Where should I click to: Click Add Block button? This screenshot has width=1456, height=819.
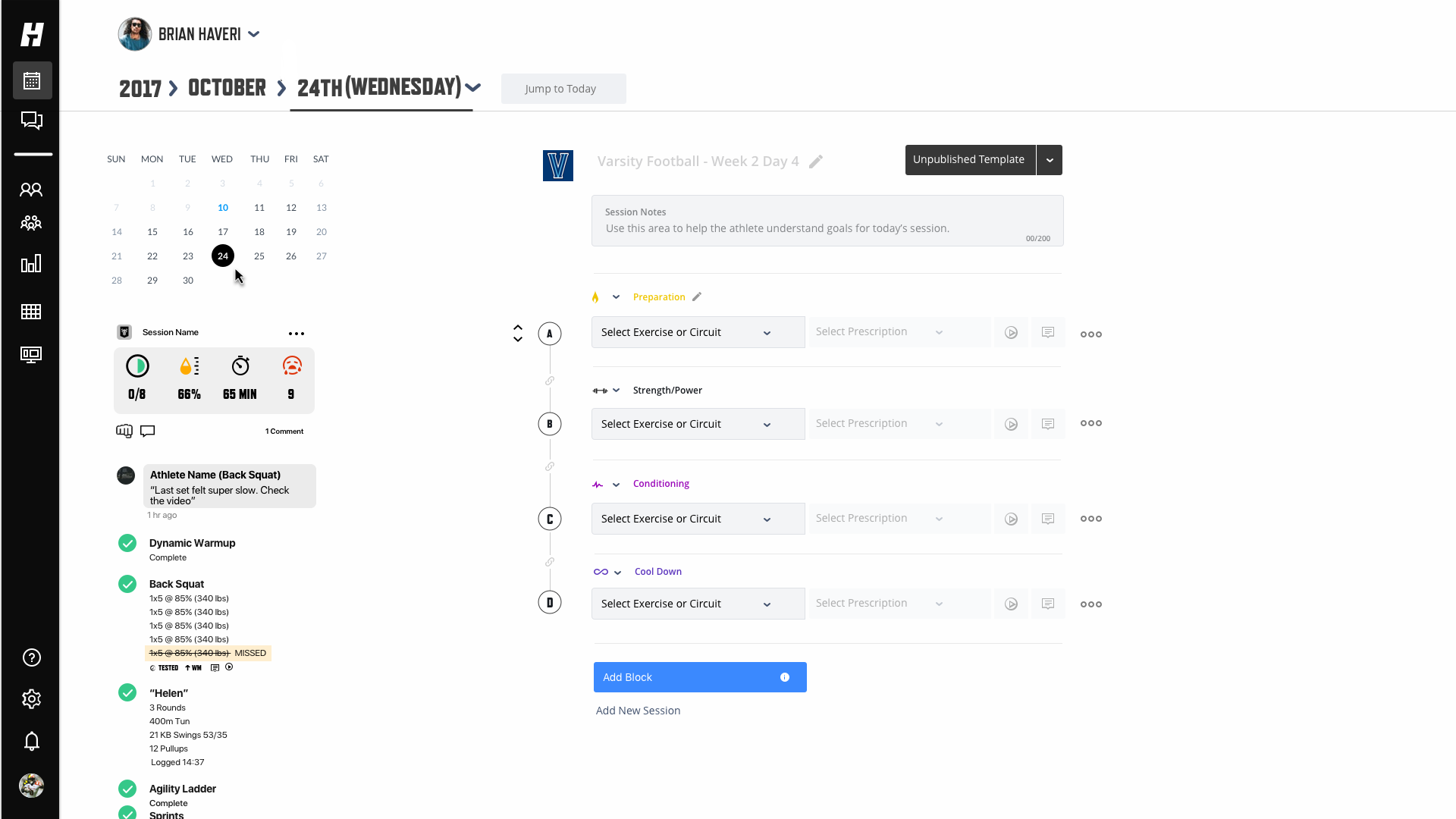(700, 677)
